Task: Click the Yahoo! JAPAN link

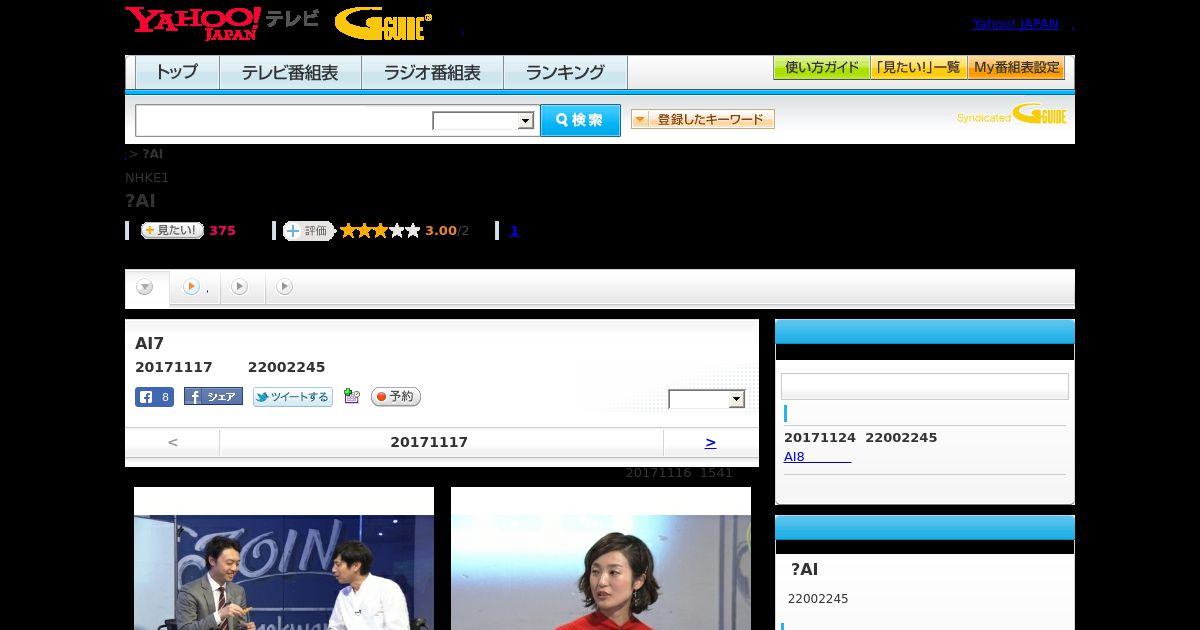Action: click(x=1015, y=23)
